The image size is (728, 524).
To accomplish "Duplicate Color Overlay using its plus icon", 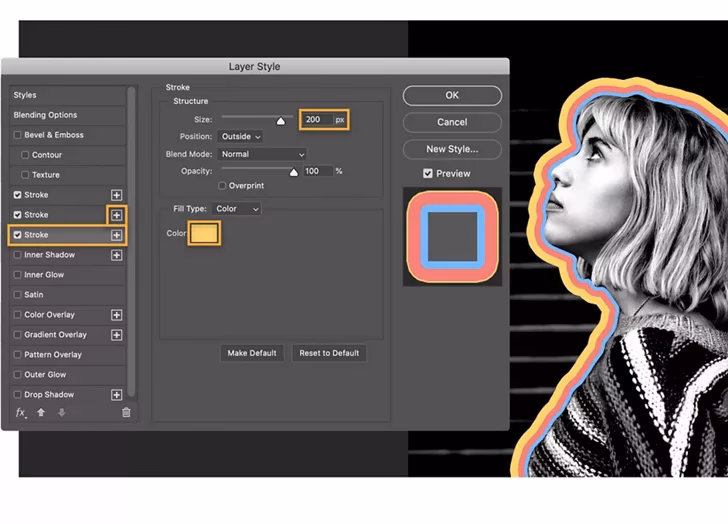I will pos(117,315).
